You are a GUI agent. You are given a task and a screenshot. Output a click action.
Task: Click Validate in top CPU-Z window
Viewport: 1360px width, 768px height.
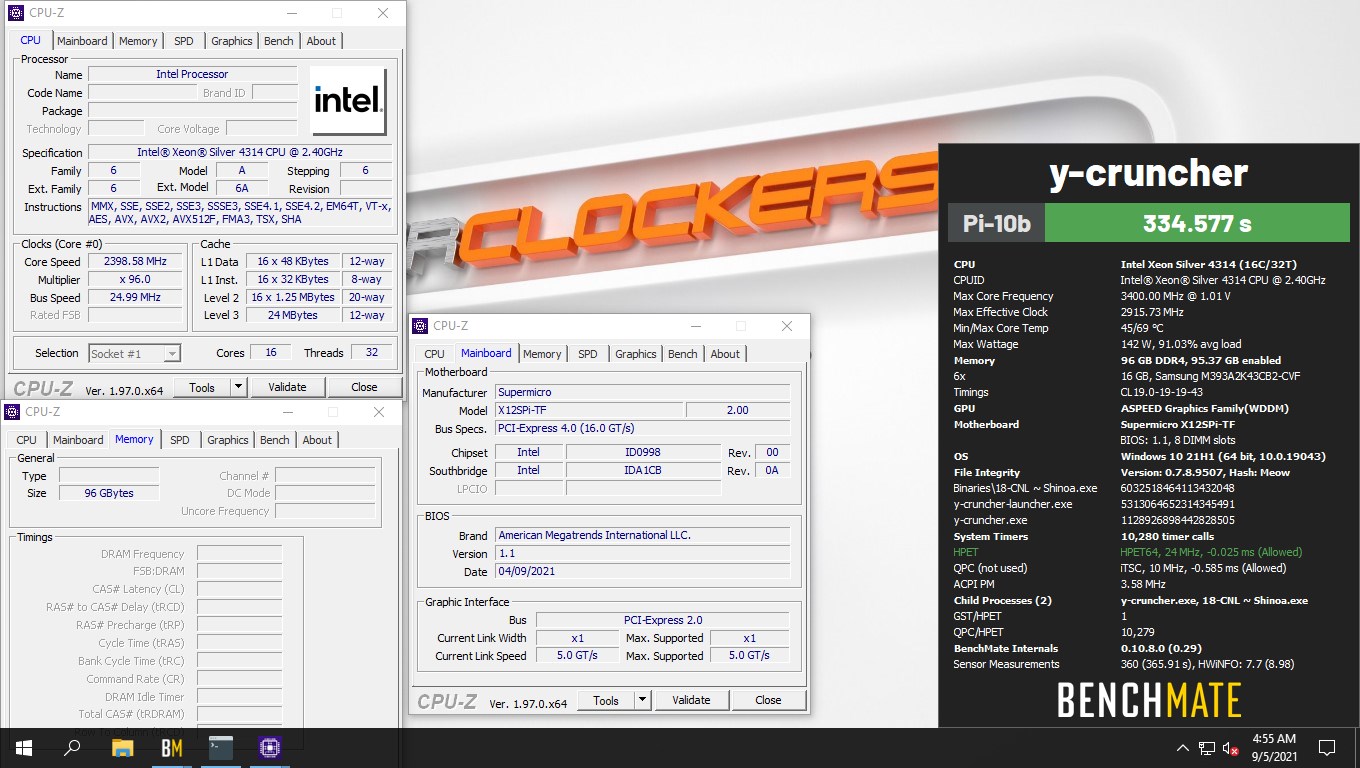[x=287, y=387]
